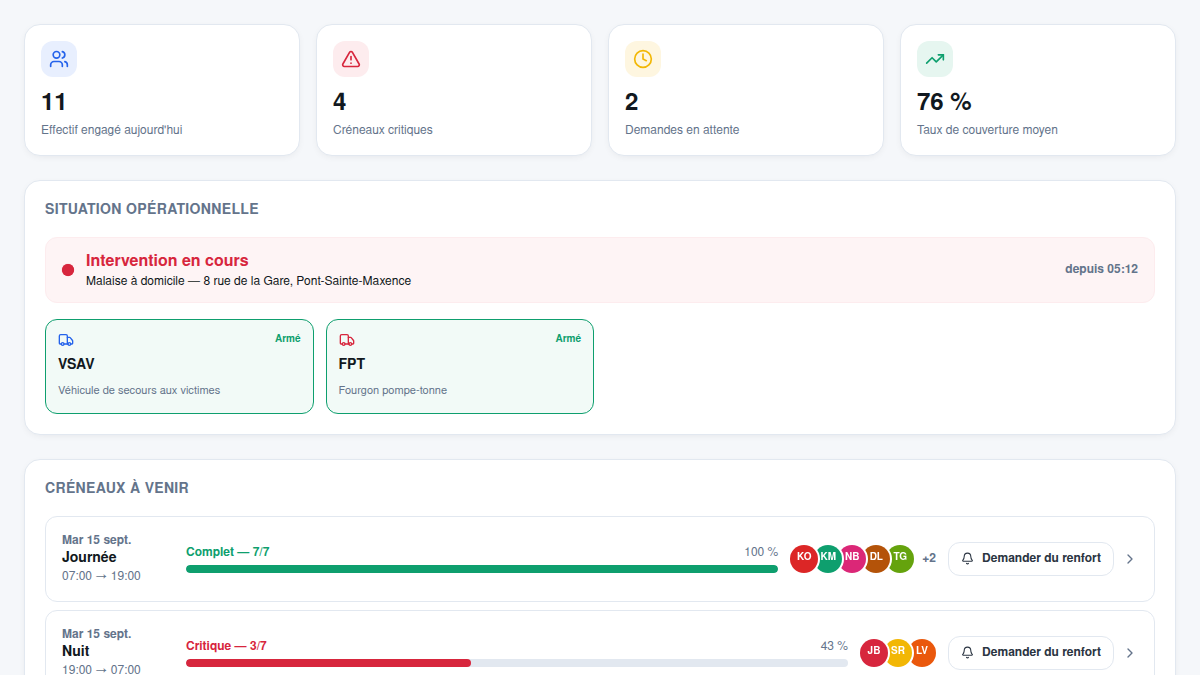Viewport: 1200px width, 675px height.
Task: Click the Complet — 7/7 label
Action: [x=227, y=552]
